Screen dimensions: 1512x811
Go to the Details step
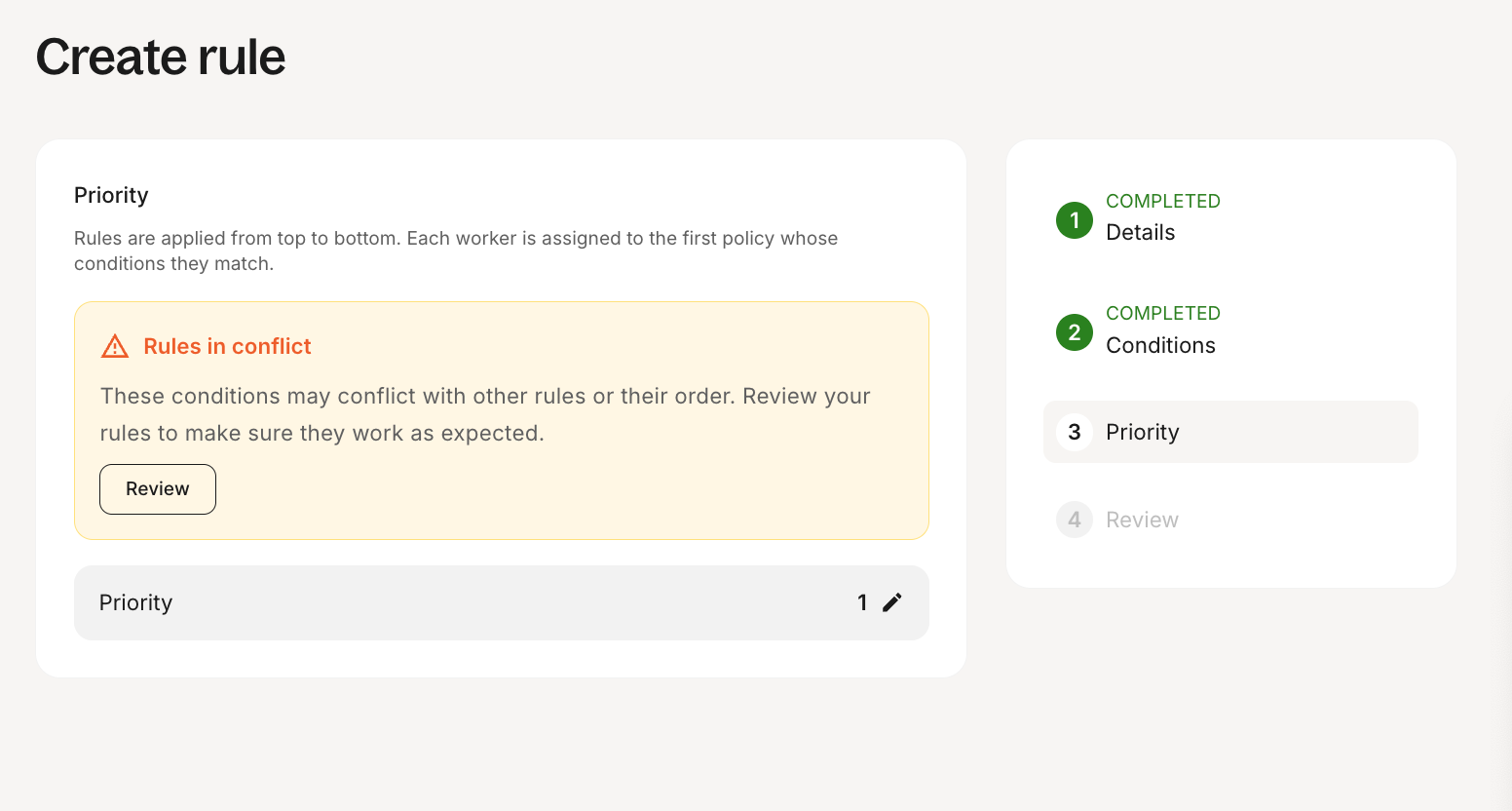point(1140,233)
